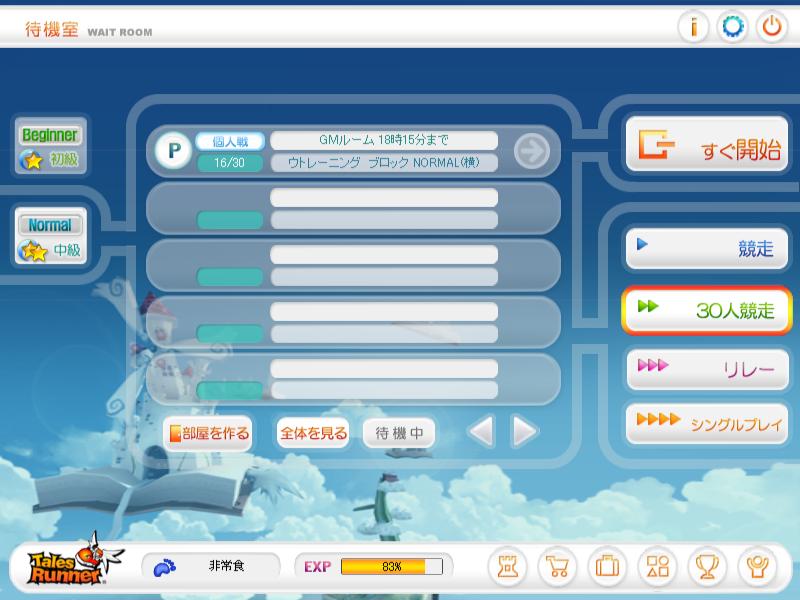Click the player name 非常食

(x=227, y=566)
